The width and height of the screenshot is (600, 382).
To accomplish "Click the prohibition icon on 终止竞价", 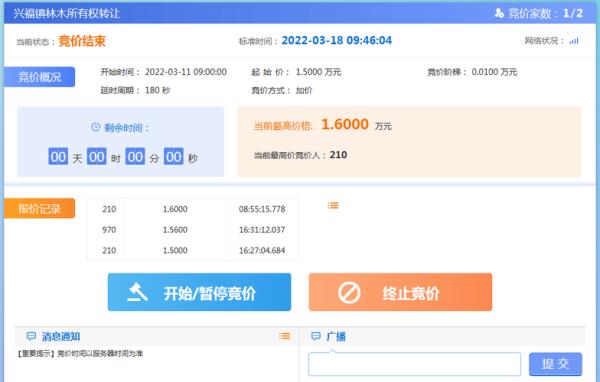I will click(x=349, y=292).
